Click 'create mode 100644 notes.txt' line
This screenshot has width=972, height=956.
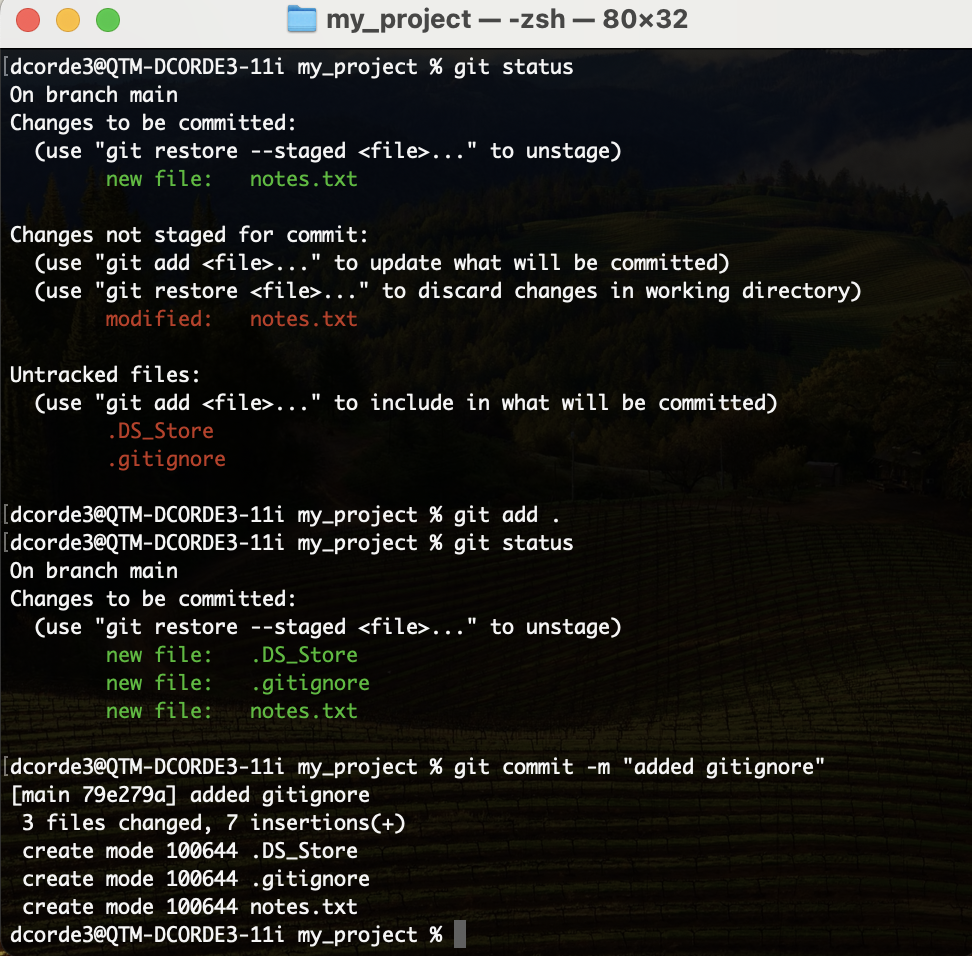(x=189, y=907)
